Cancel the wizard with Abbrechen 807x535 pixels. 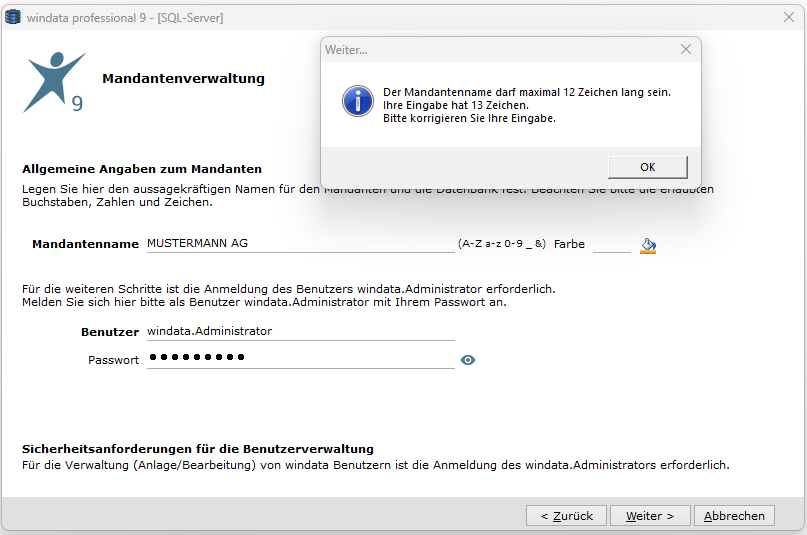(734, 516)
